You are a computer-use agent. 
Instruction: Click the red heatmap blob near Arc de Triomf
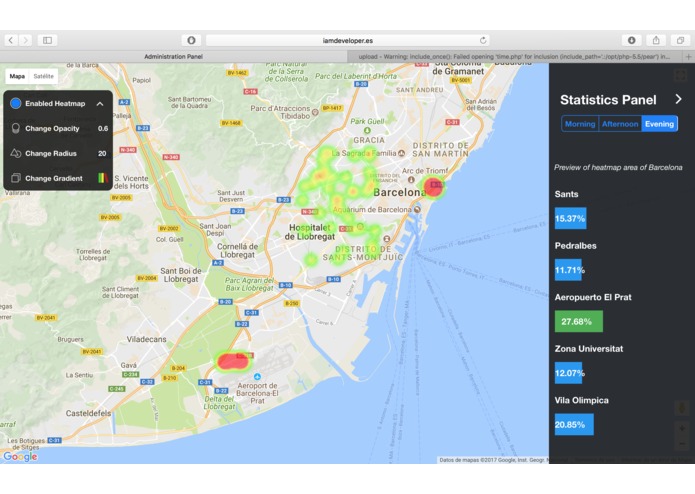click(433, 187)
